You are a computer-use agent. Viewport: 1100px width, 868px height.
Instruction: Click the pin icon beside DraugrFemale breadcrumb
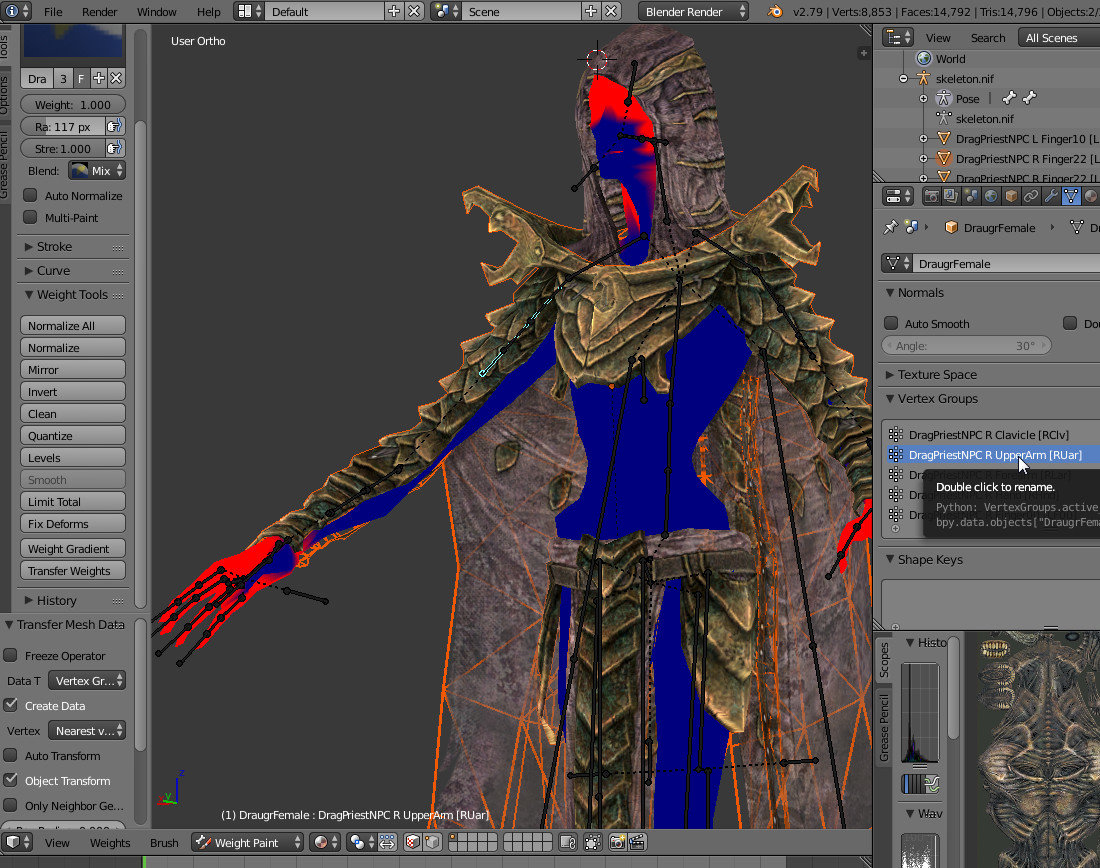[890, 227]
